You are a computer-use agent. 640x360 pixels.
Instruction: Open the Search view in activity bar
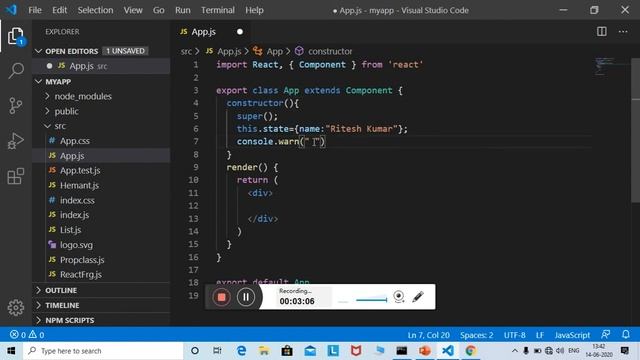point(16,71)
